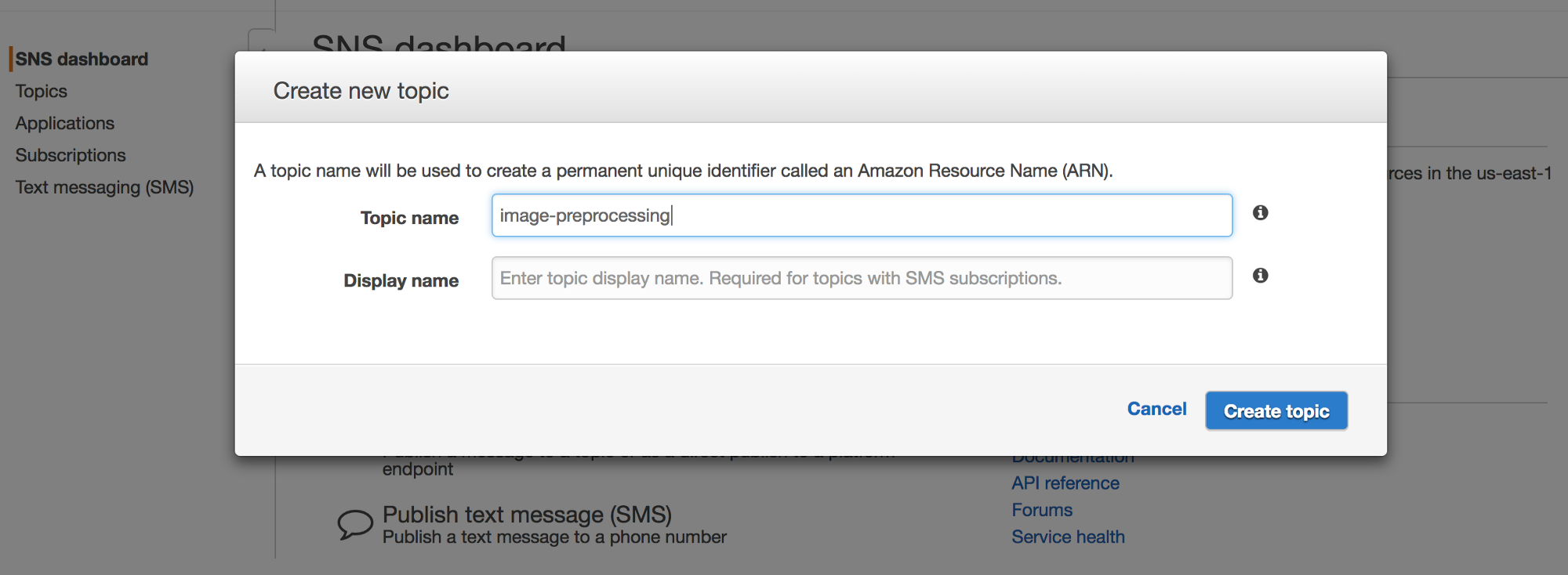Click the ARN description text
This screenshot has height=575, width=1568.
[x=683, y=171]
